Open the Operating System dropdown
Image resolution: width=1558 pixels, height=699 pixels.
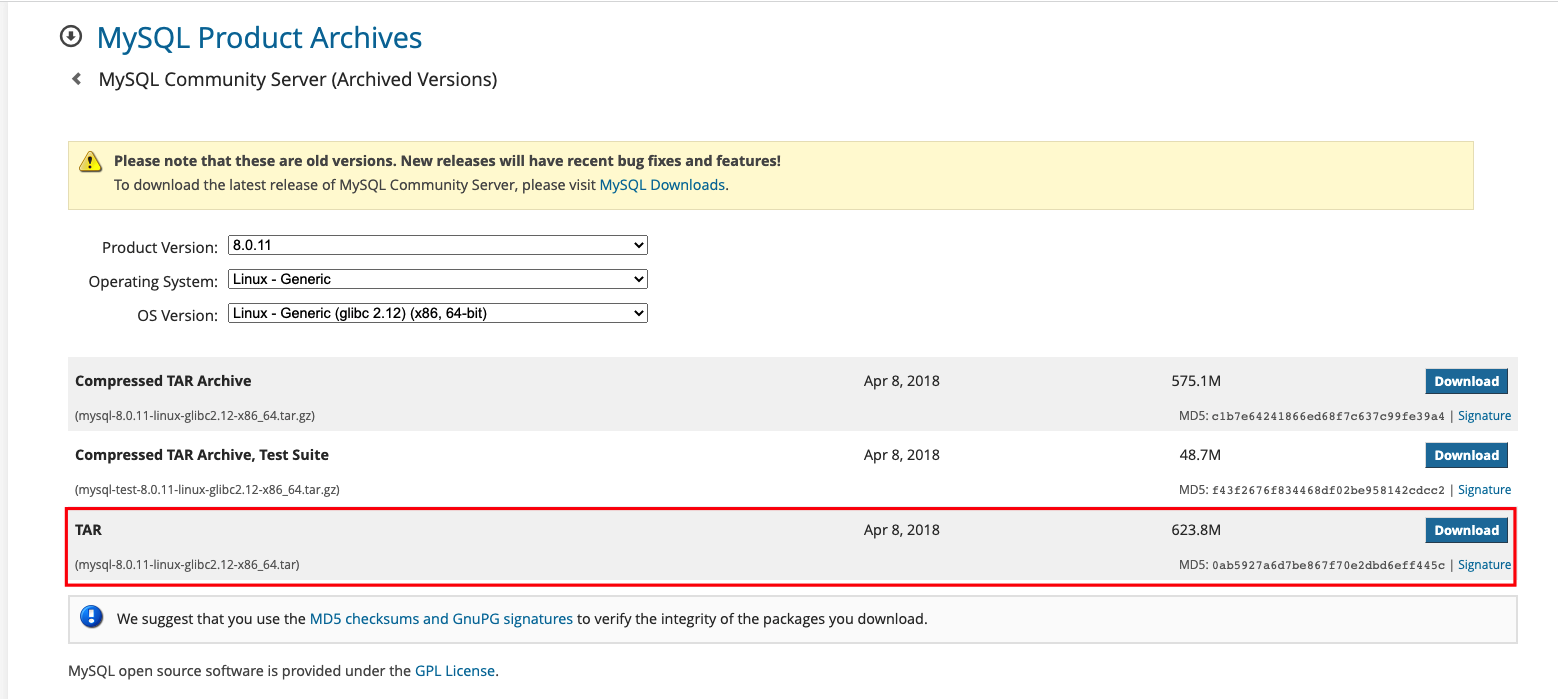437,279
